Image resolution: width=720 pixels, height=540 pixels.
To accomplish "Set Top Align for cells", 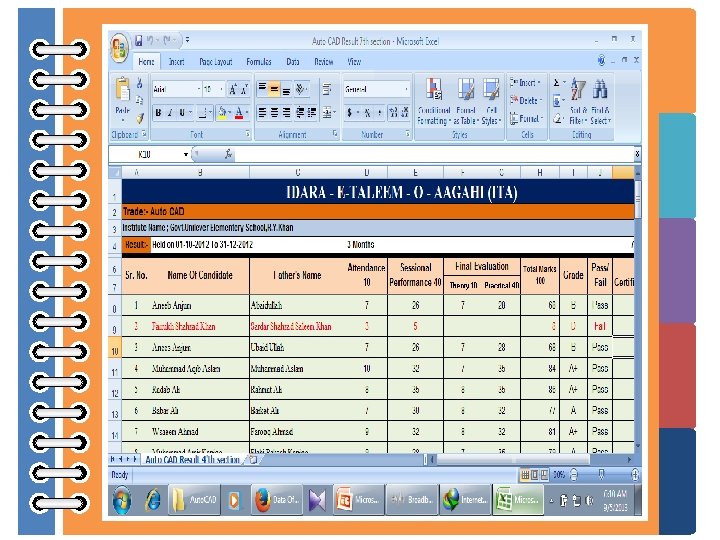I will tap(262, 89).
